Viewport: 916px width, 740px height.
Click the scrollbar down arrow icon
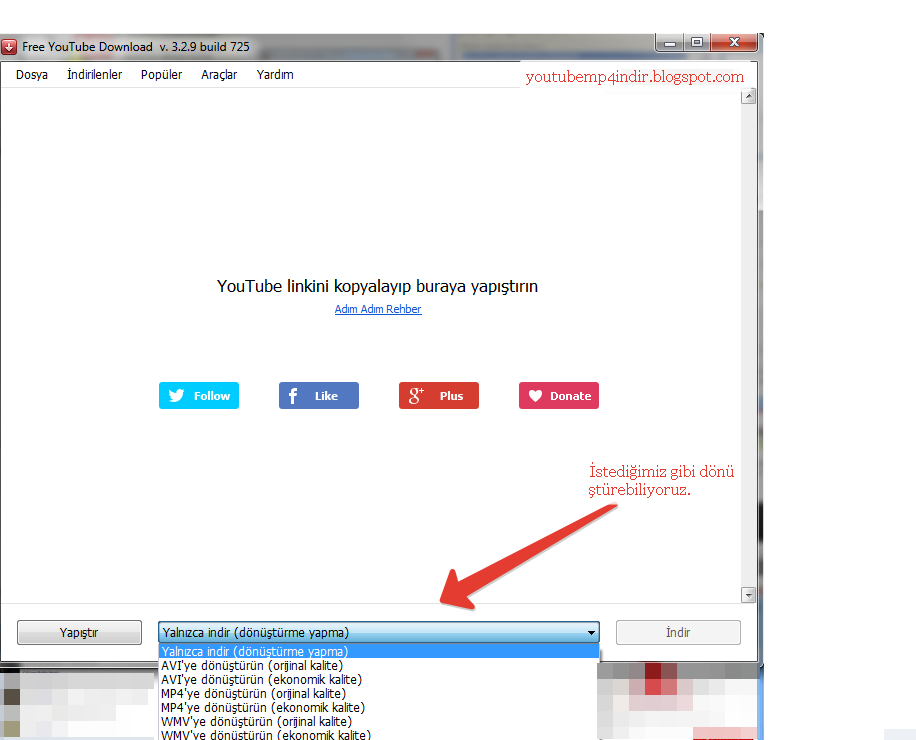[x=748, y=595]
